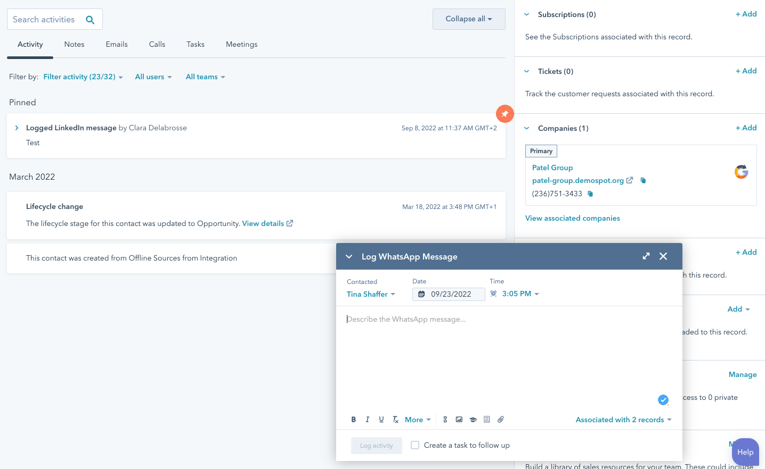Open the Collapse all dropdown
The height and width of the screenshot is (469, 765).
pyautogui.click(x=468, y=19)
